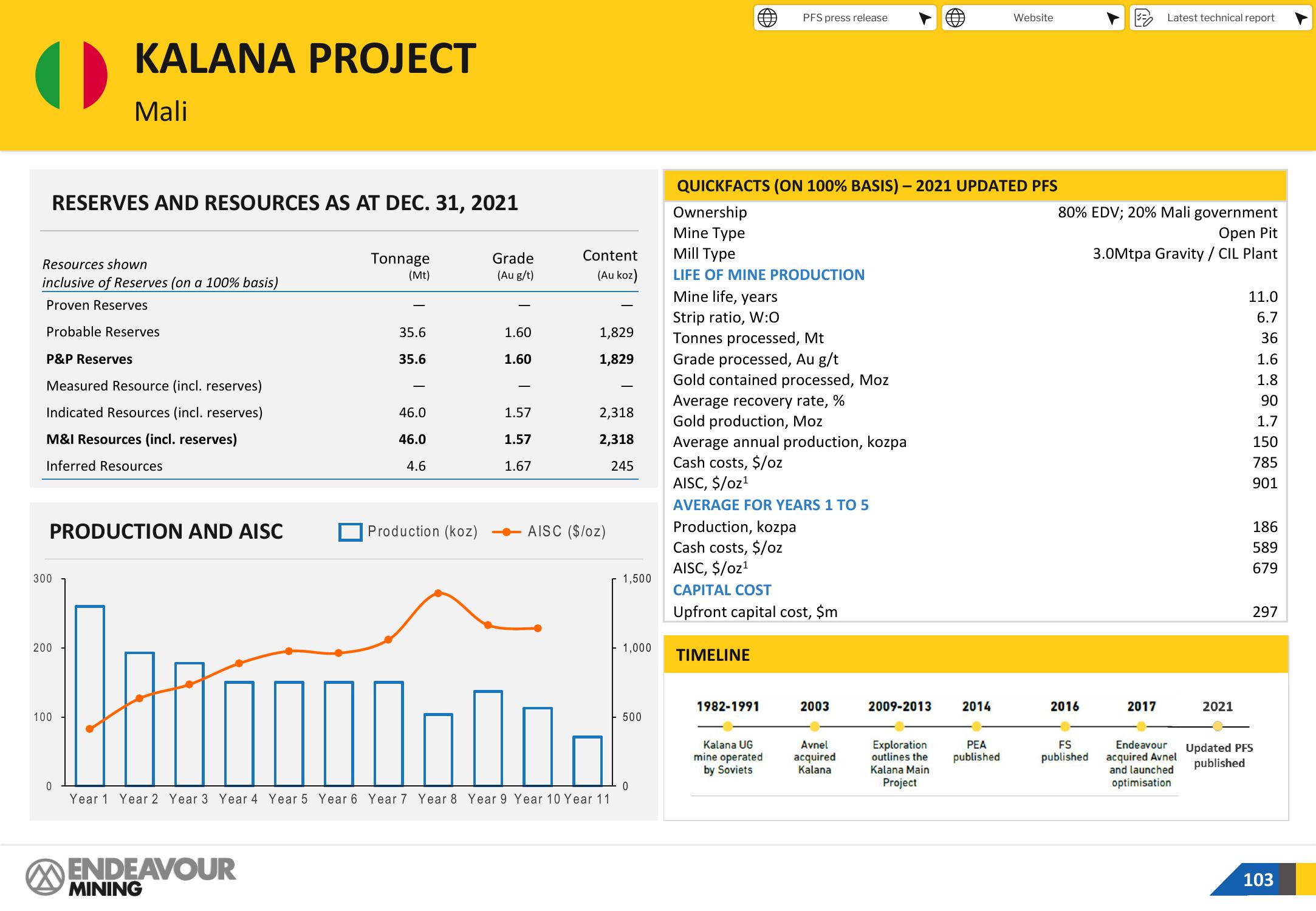1316x911 pixels.
Task: Click the Year 1 AISC data point
Action: point(90,729)
